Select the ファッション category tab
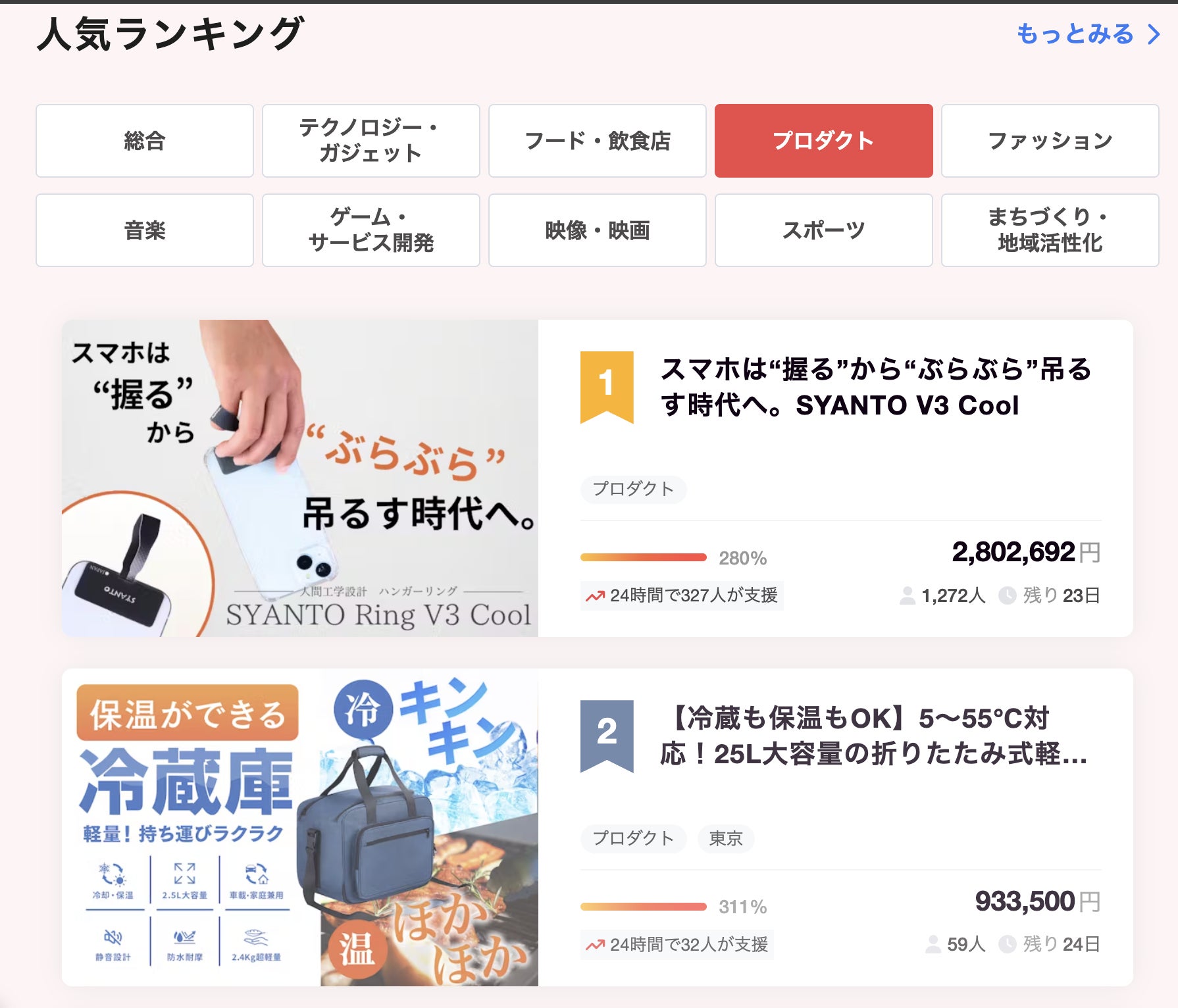 (1050, 141)
